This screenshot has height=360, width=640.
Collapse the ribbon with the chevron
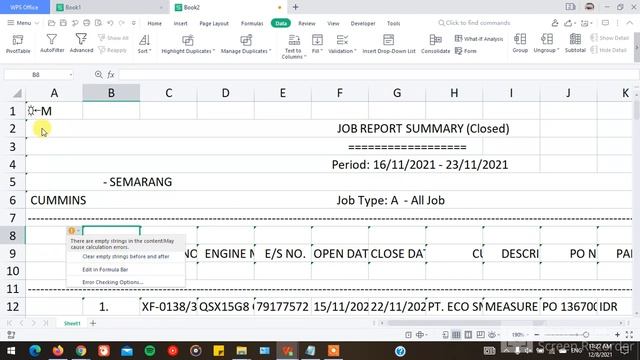[629, 23]
